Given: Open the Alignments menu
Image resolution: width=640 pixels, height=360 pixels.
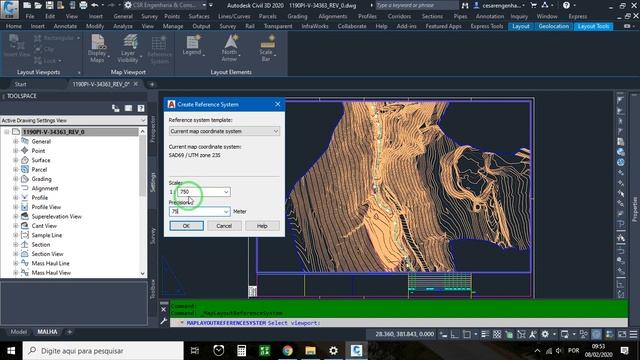Looking at the screenshot, I should coord(333,16).
